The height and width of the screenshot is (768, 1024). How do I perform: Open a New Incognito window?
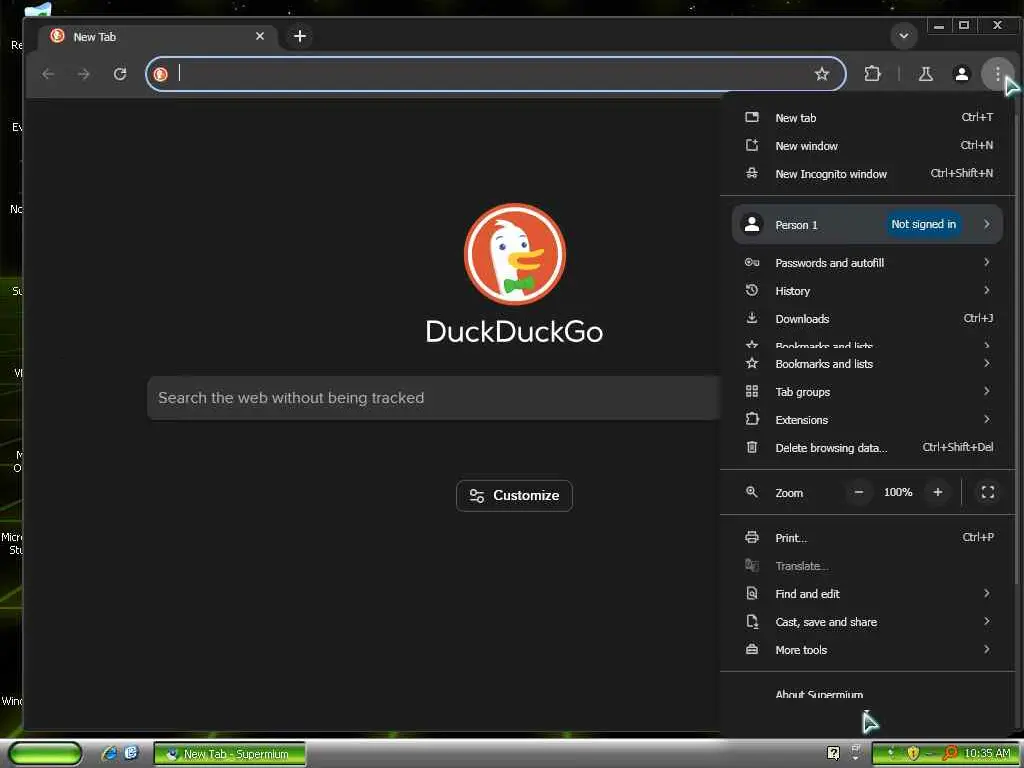tap(869, 174)
